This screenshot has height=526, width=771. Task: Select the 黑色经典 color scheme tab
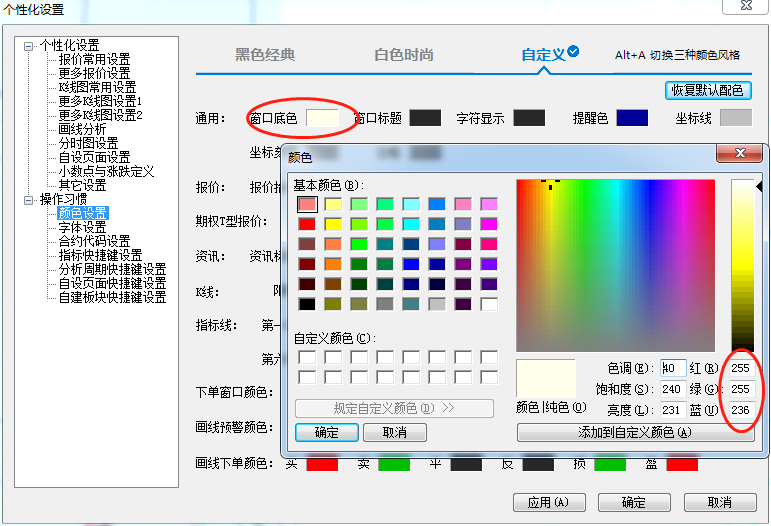click(x=265, y=55)
